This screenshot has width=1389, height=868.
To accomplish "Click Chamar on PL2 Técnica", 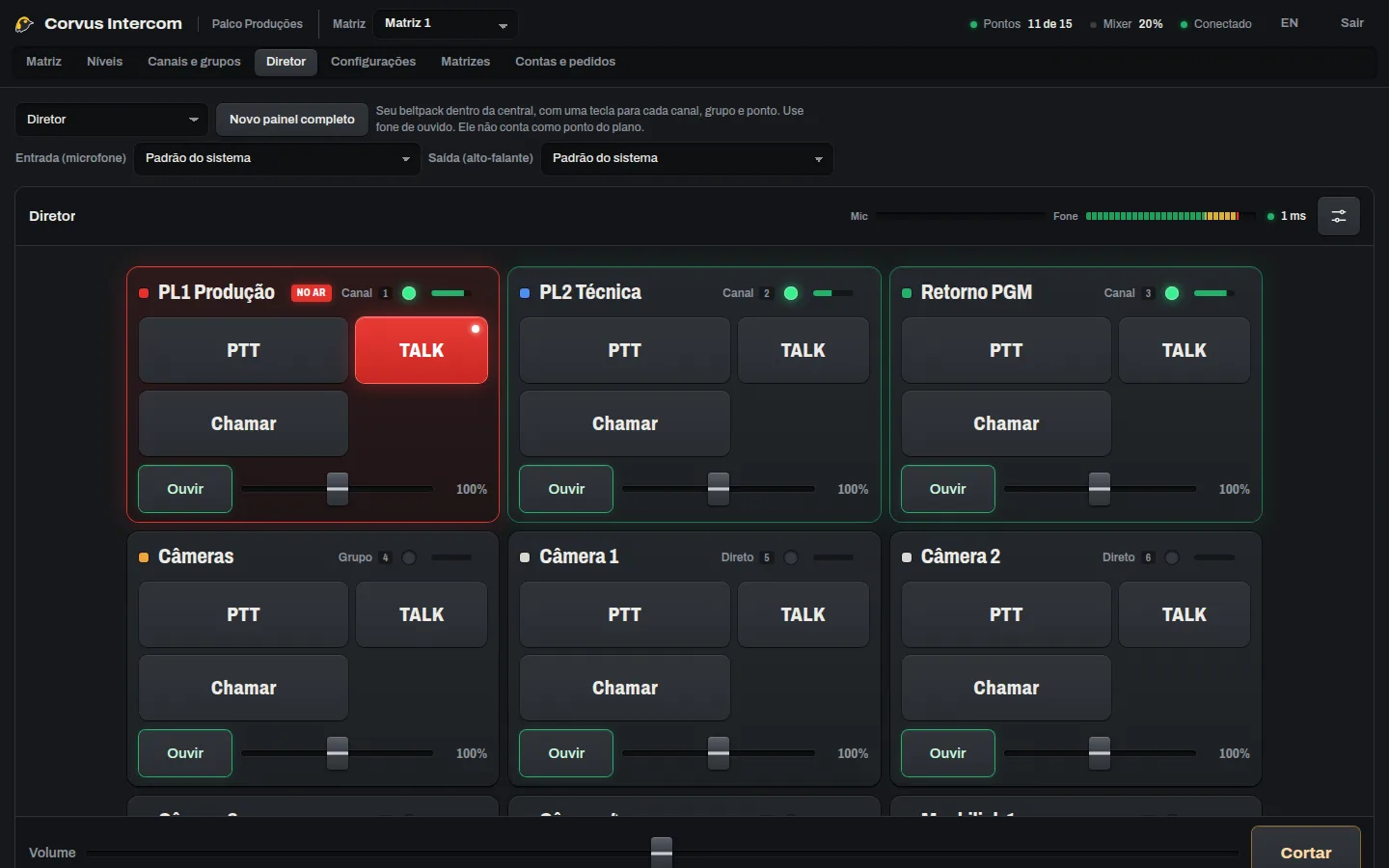I will click(x=625, y=423).
